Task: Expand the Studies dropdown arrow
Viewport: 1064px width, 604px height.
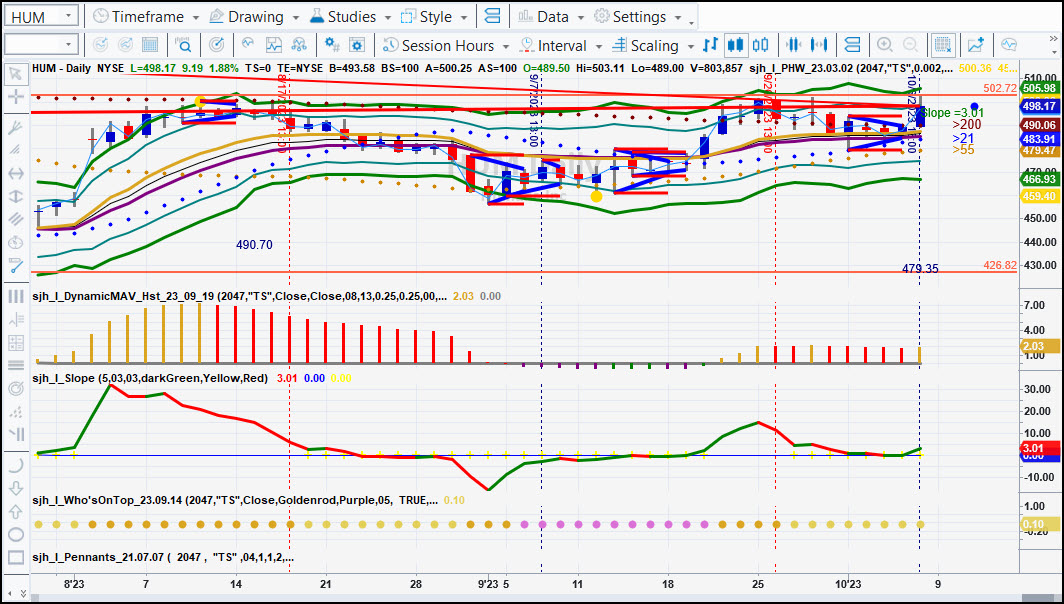Action: [387, 18]
